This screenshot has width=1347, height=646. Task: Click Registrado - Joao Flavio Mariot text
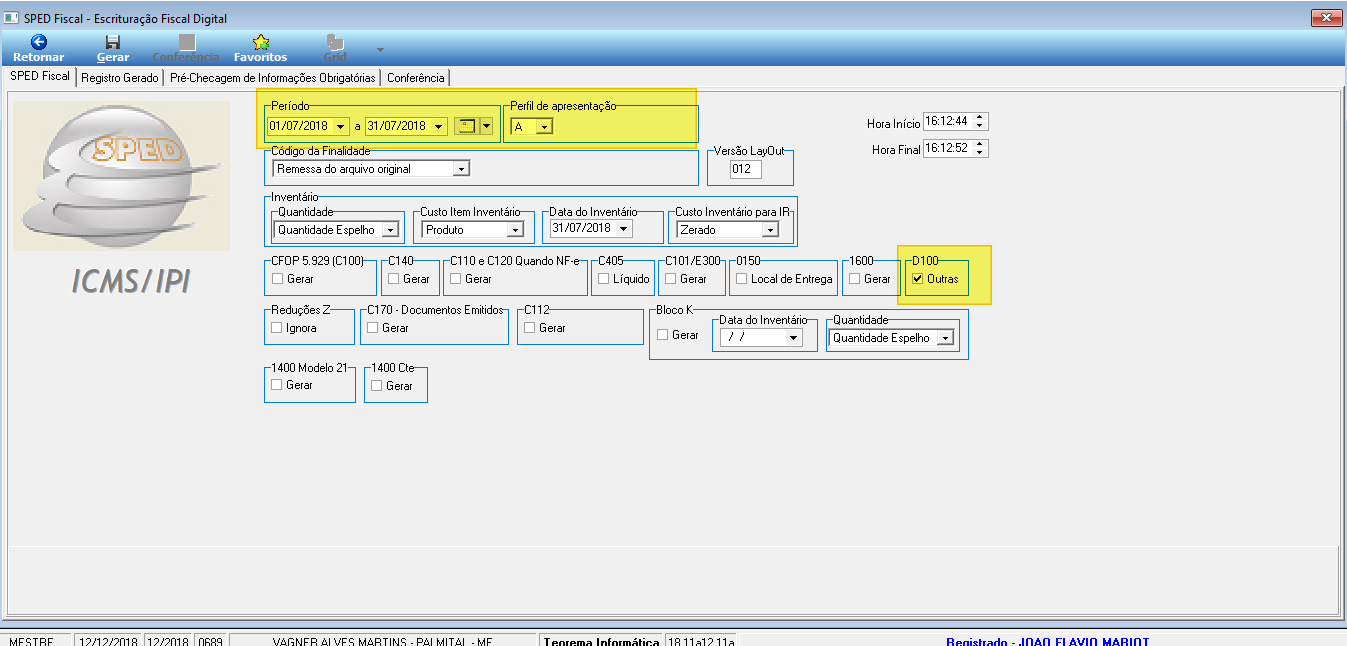(1048, 641)
